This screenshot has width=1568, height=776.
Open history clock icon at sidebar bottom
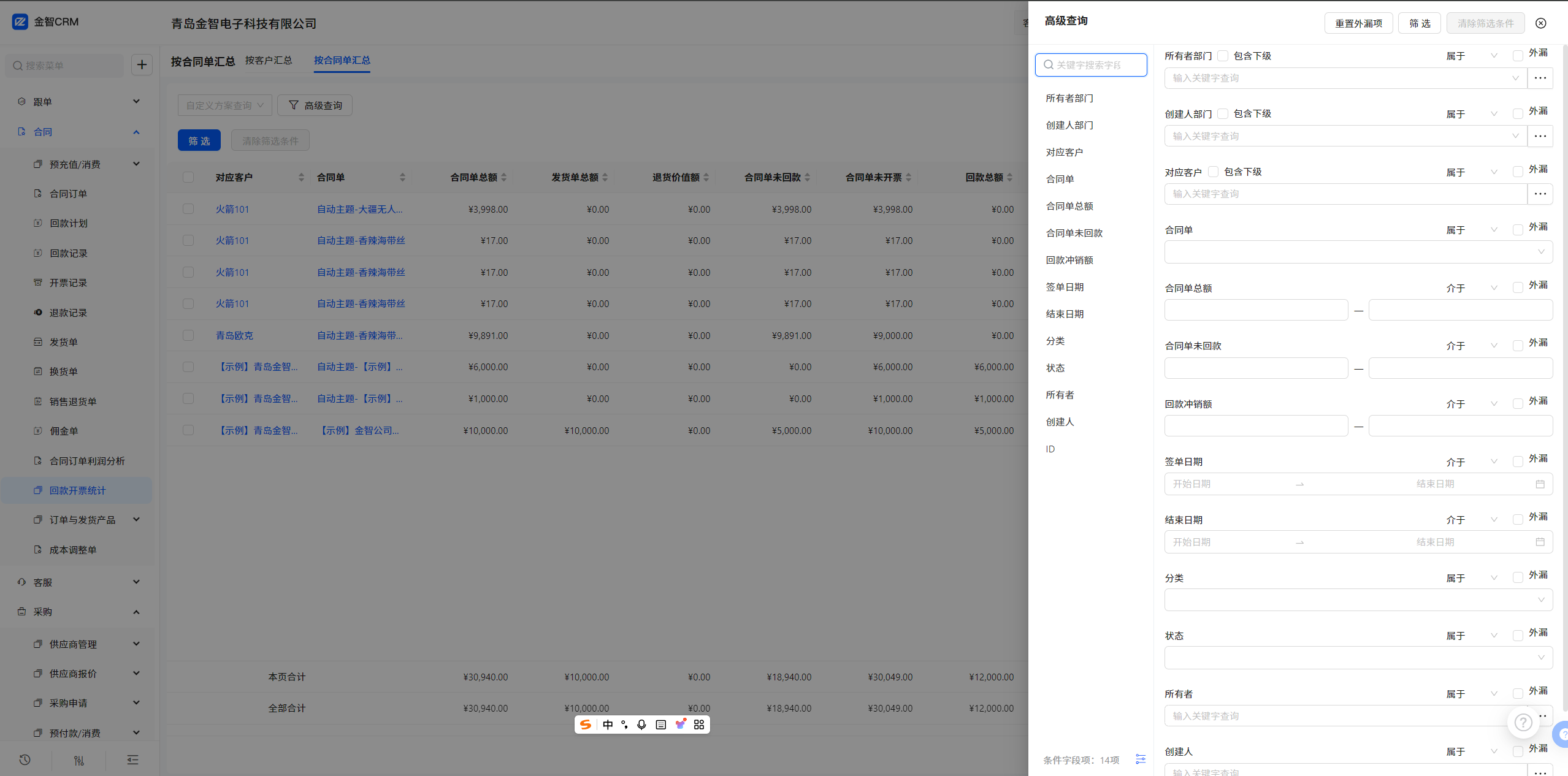click(x=25, y=759)
